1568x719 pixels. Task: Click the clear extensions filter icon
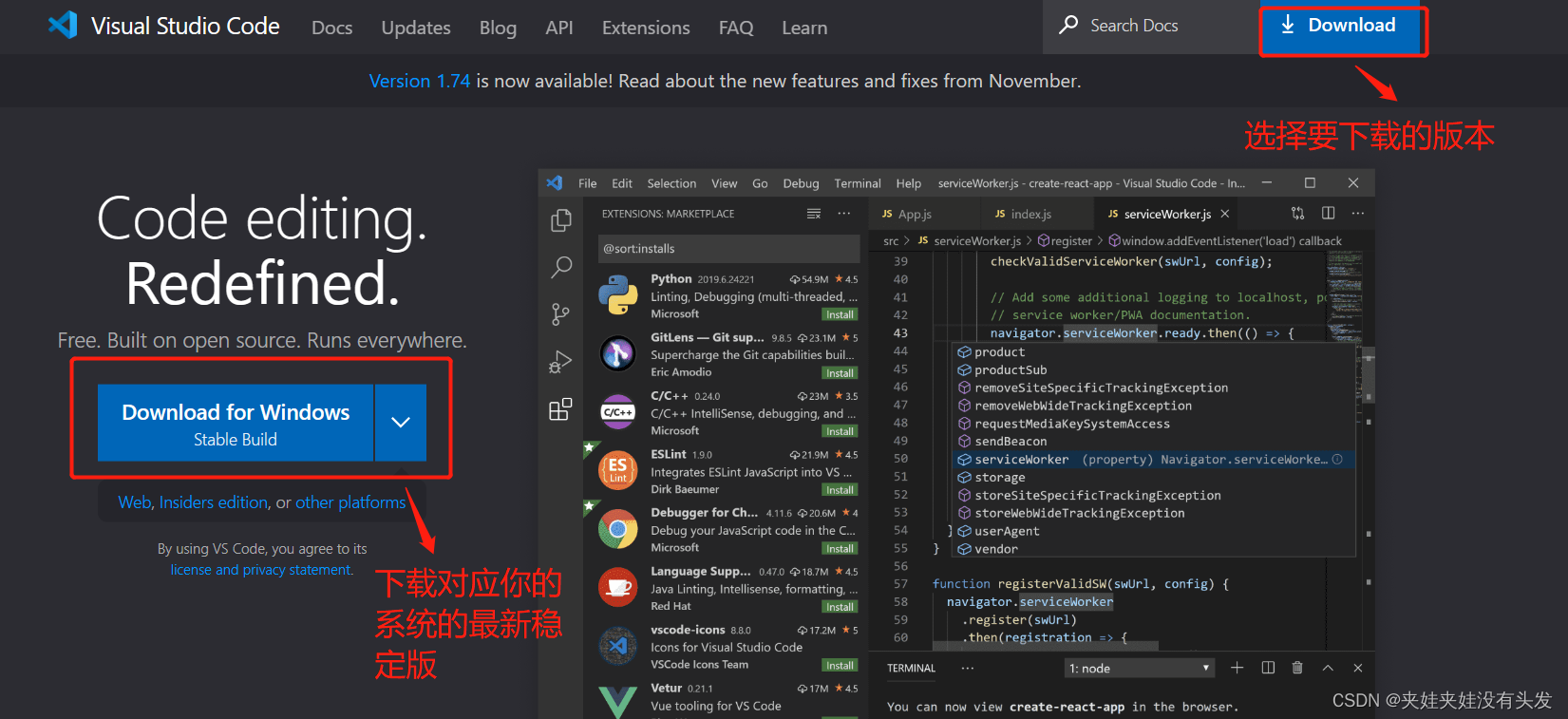point(814,214)
